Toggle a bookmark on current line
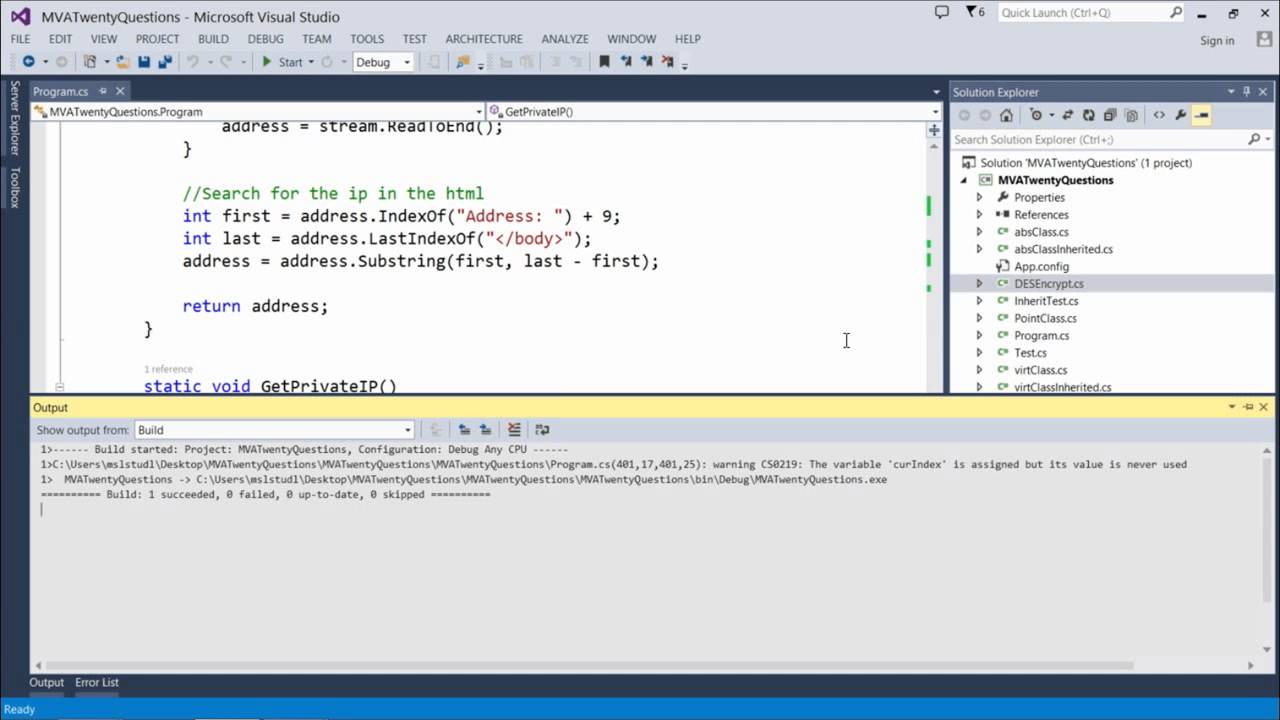The width and height of the screenshot is (1280, 720). 604,62
